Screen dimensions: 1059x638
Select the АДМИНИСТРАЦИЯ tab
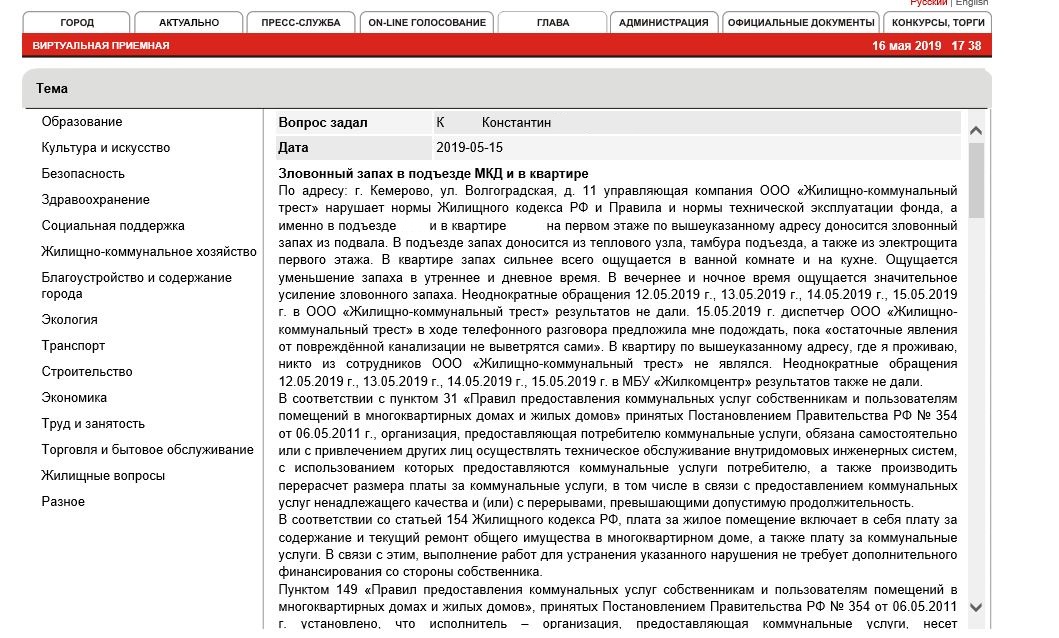664,22
